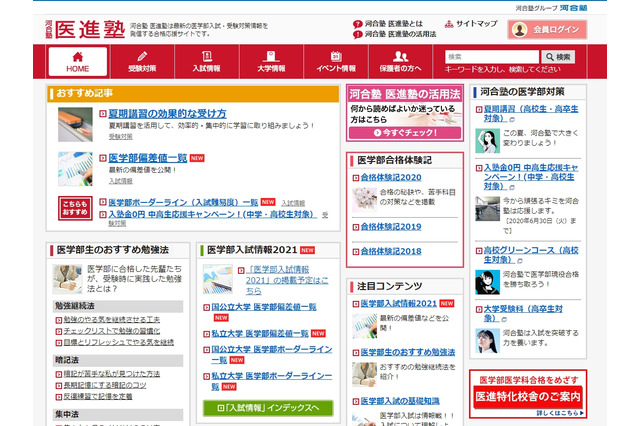Open チェックリストで勉強の習慣化 link

[111, 331]
